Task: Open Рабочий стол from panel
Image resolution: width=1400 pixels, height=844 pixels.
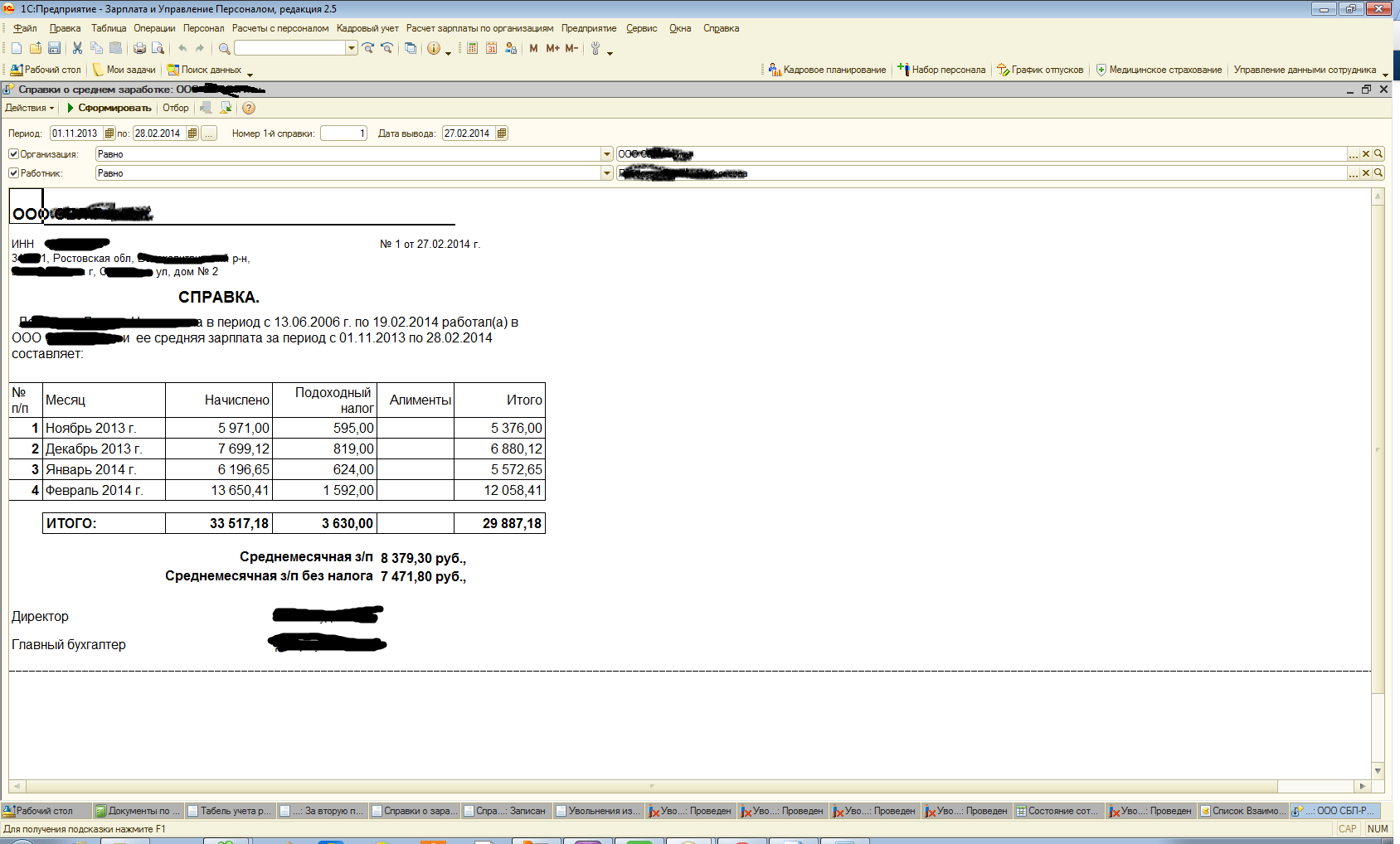Action: pyautogui.click(x=46, y=70)
